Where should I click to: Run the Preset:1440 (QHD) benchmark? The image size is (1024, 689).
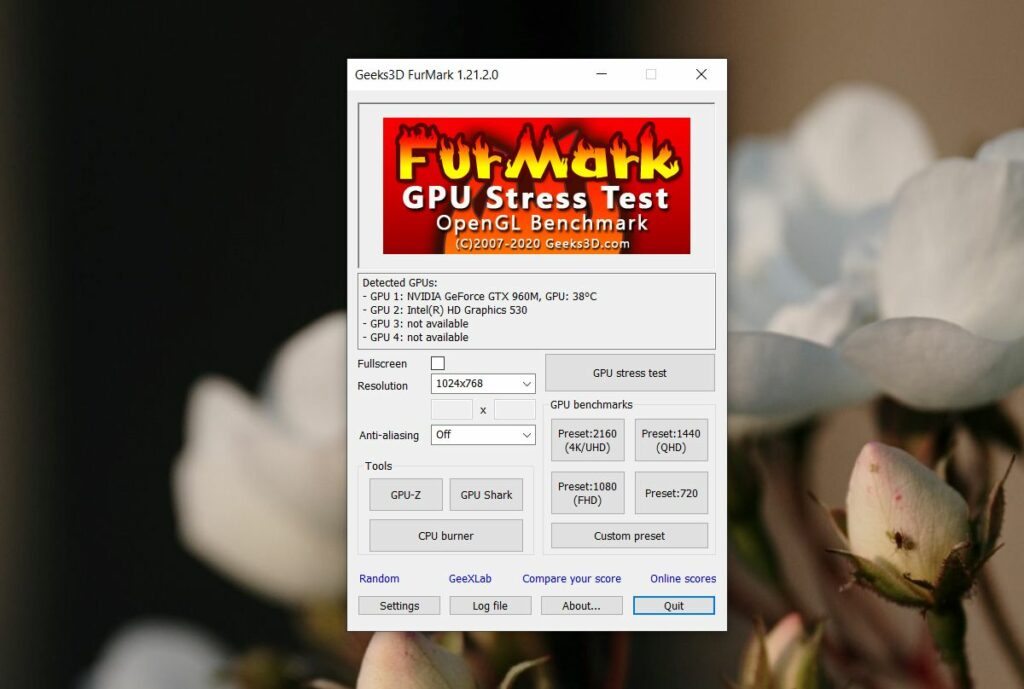tap(670, 439)
